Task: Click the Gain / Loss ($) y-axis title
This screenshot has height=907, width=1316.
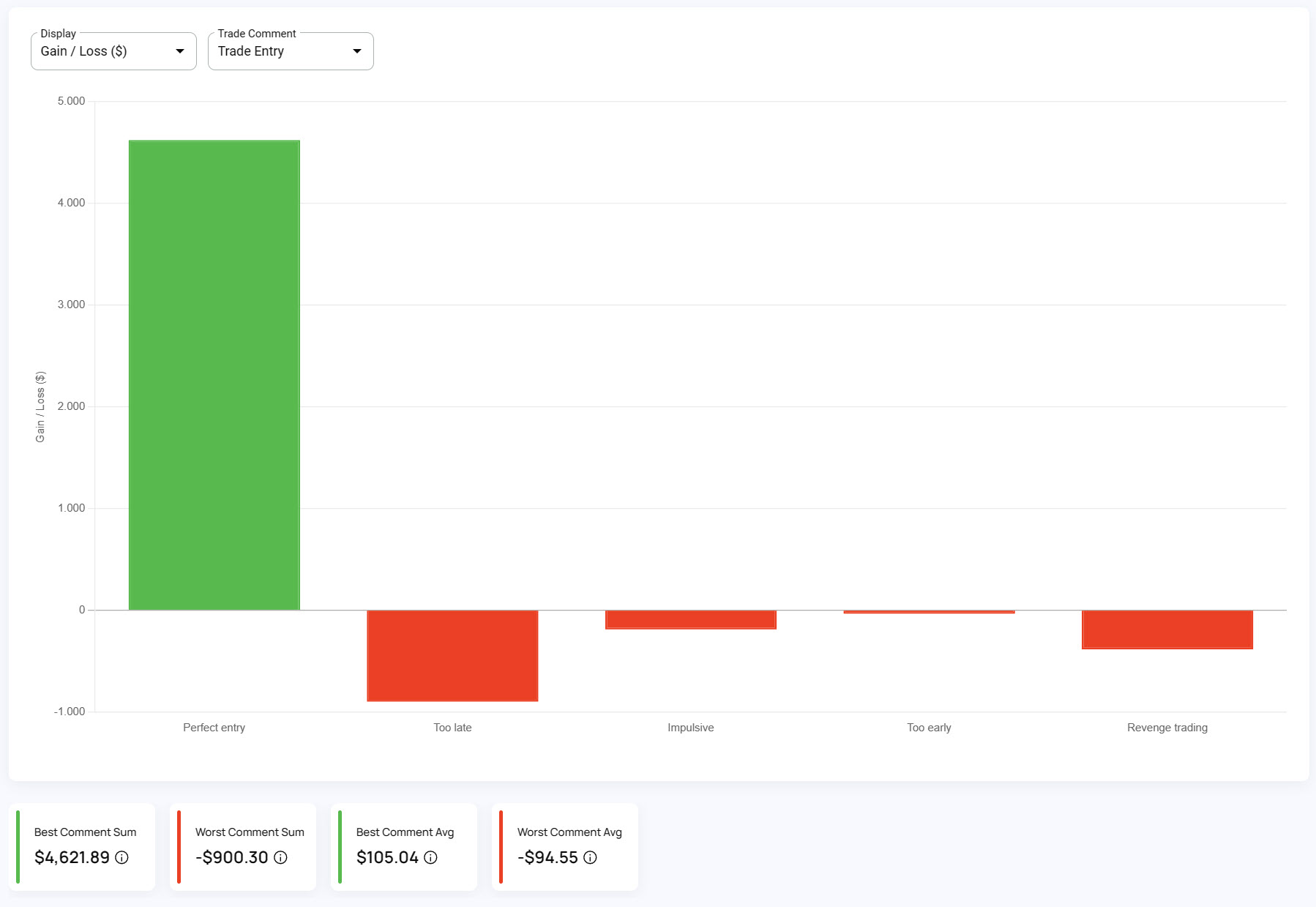Action: pyautogui.click(x=40, y=407)
